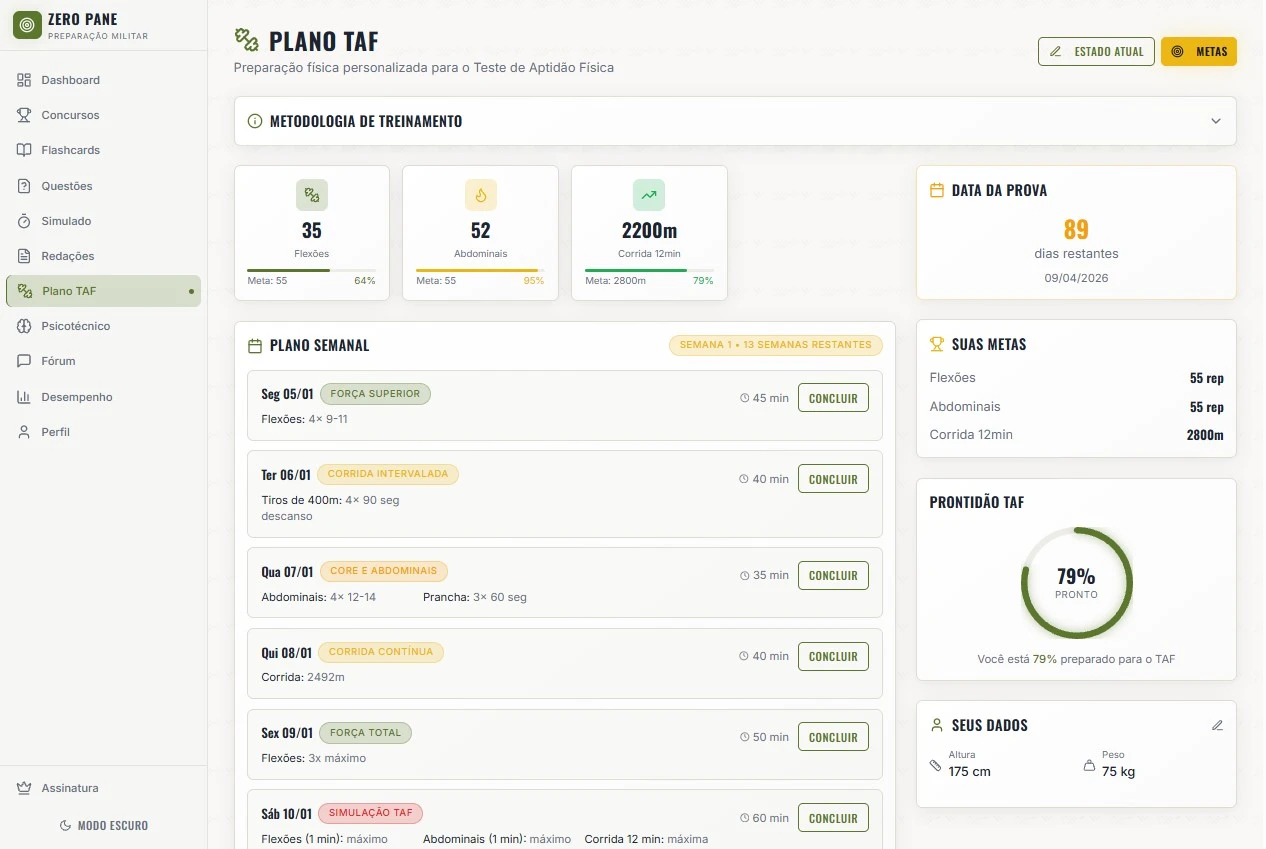Go to Flashcards in the sidebar

coord(70,150)
